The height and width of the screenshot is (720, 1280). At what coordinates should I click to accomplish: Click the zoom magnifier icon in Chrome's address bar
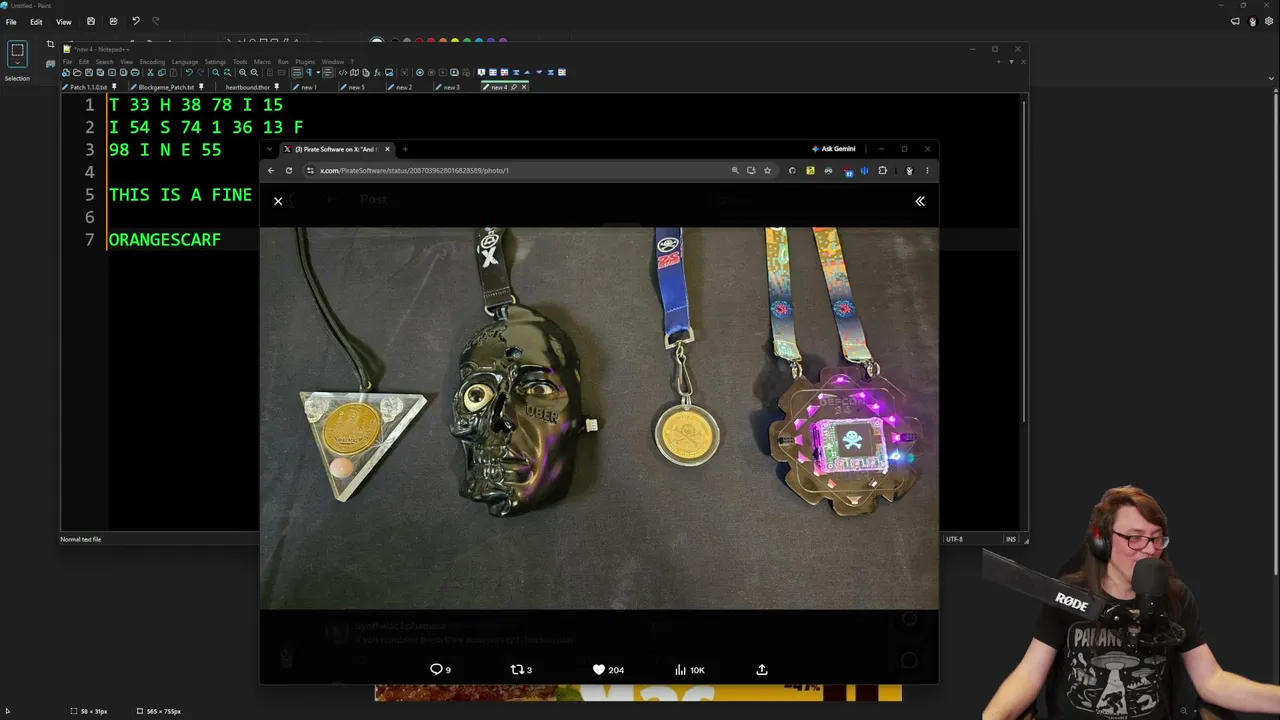click(x=735, y=170)
